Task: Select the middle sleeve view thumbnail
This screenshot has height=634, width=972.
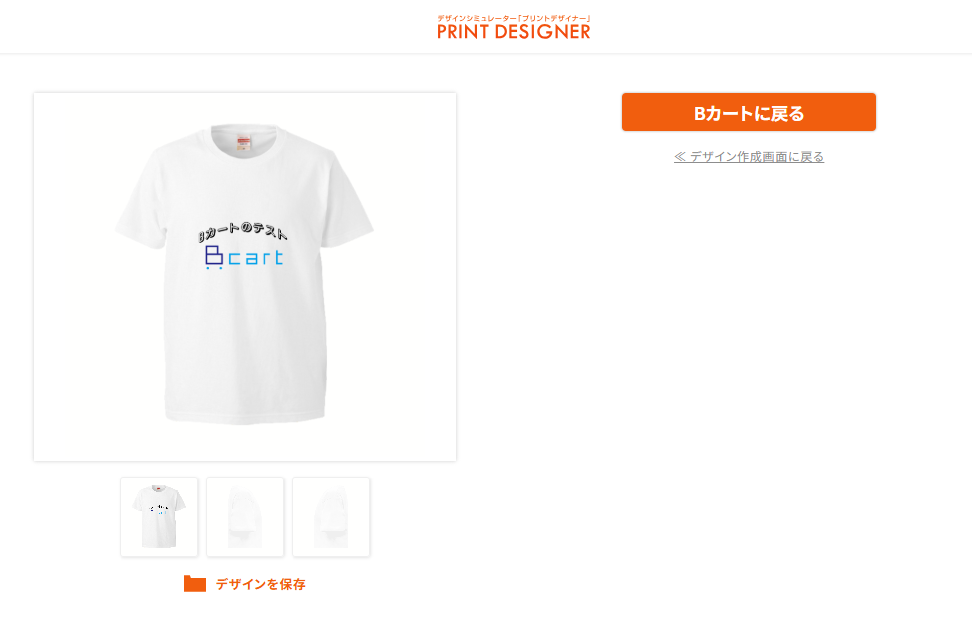Action: pos(245,517)
